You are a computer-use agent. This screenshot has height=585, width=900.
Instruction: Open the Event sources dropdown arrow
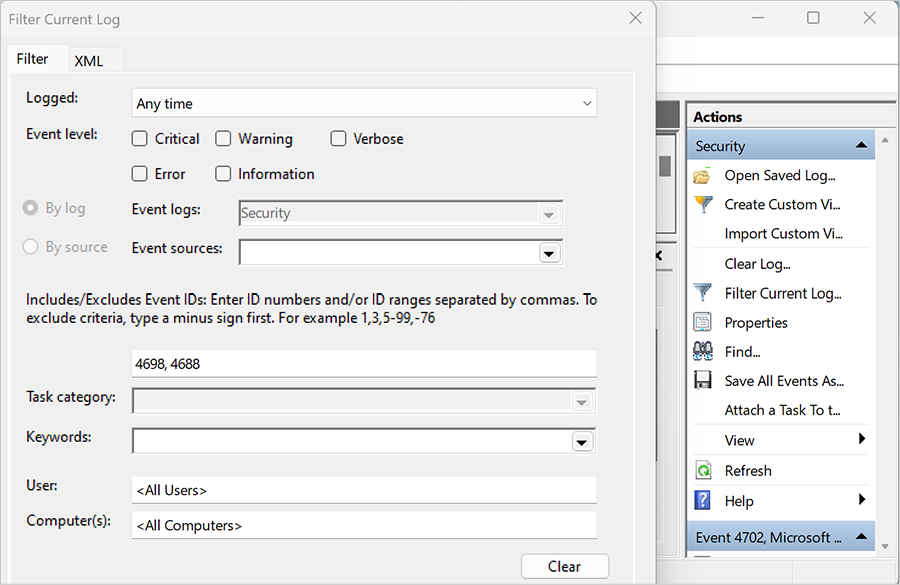549,253
